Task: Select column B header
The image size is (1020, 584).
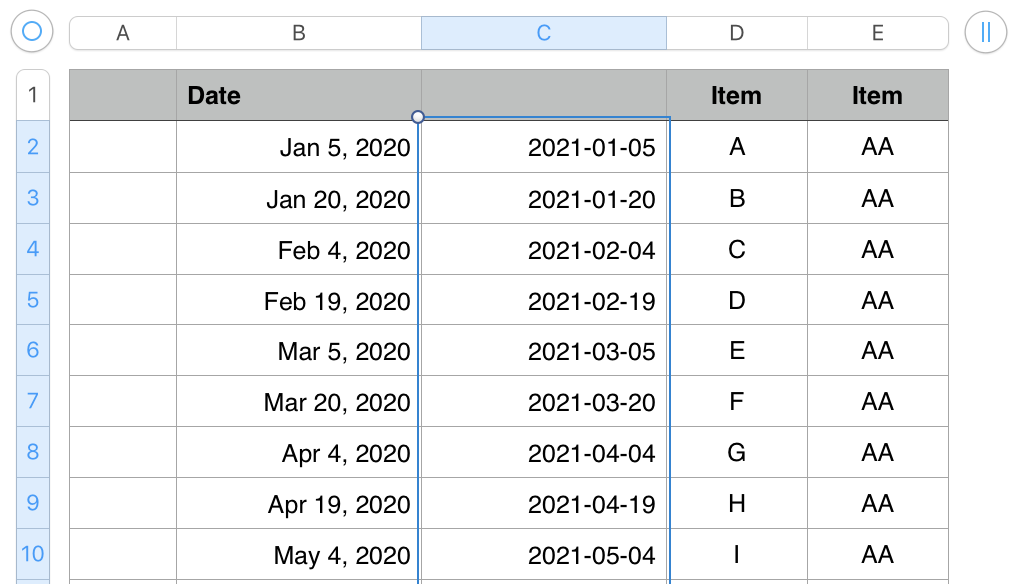Action: 299,33
